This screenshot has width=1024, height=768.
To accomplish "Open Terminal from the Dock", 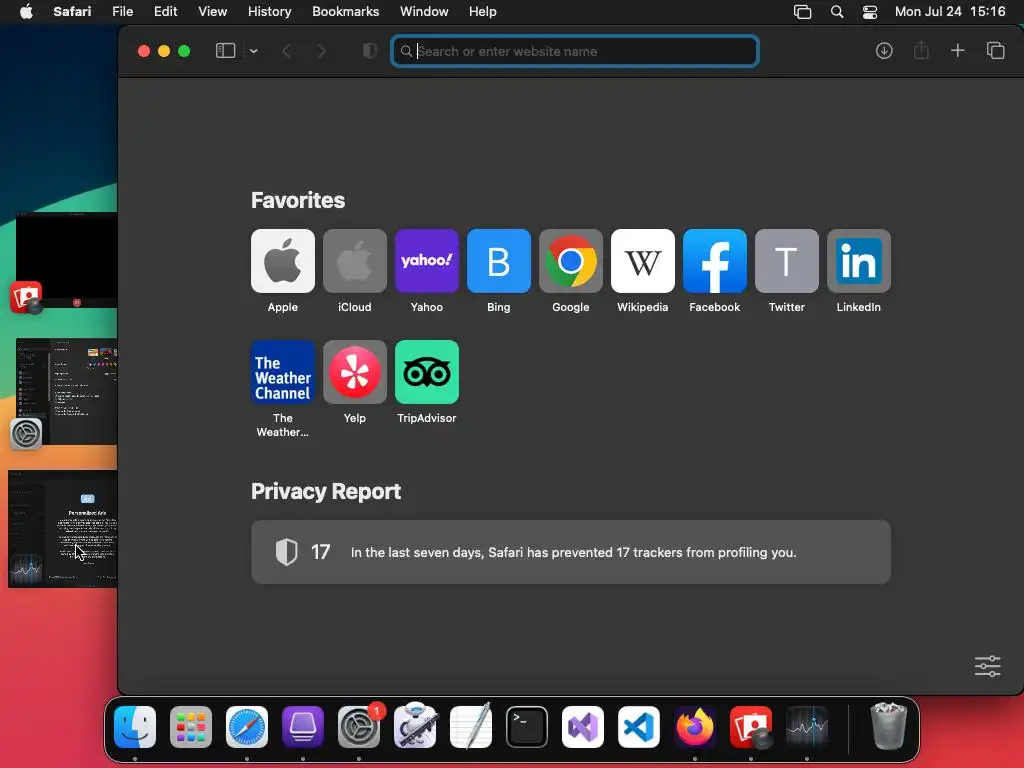I will [x=527, y=727].
